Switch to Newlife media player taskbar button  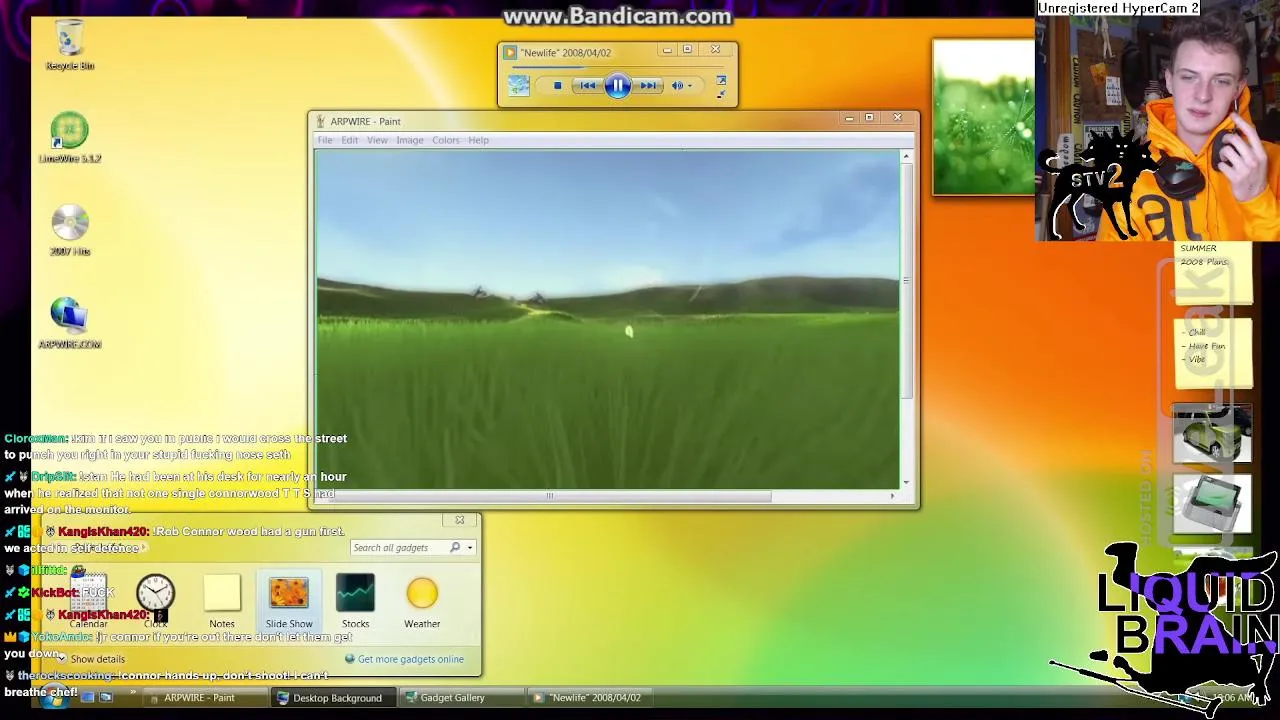[x=590, y=698]
